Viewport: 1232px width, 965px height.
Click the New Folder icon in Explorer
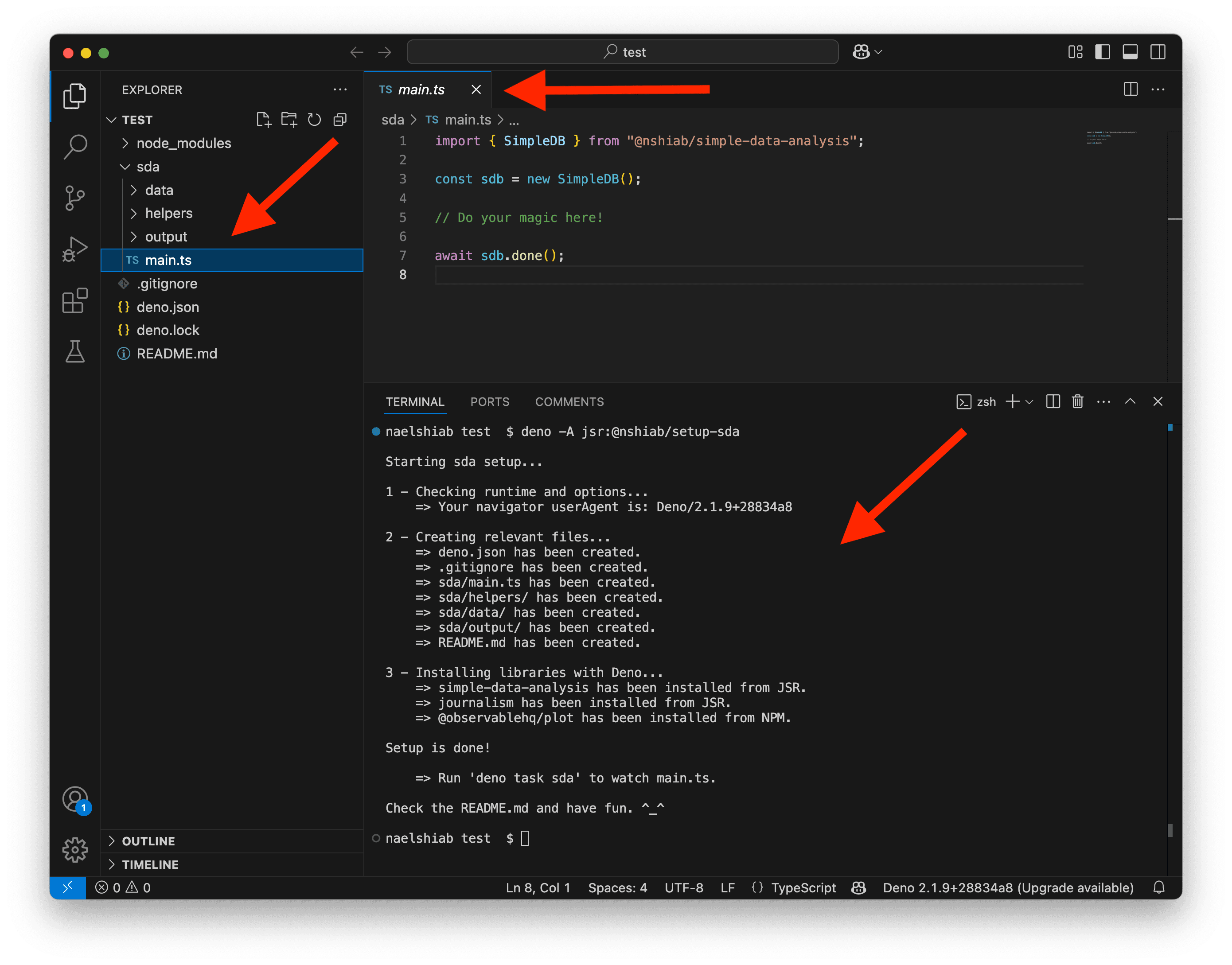coord(289,120)
